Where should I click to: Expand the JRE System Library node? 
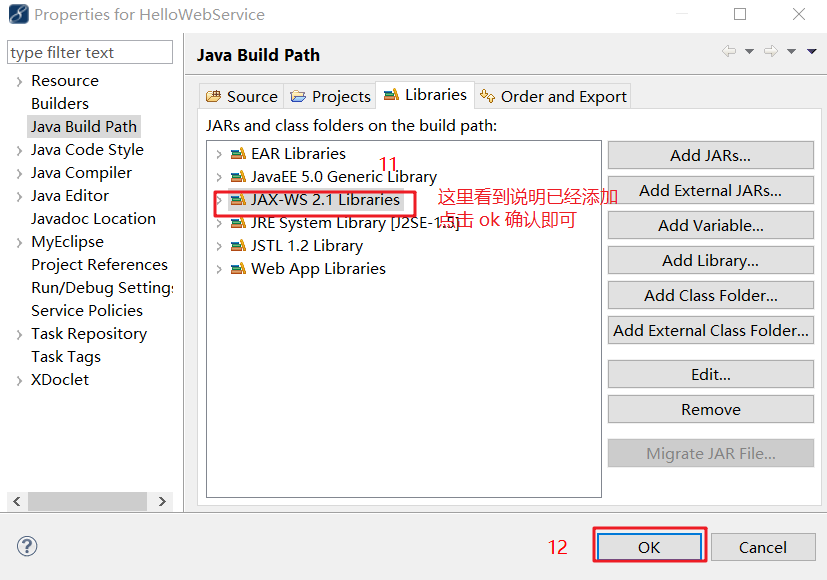(x=219, y=224)
